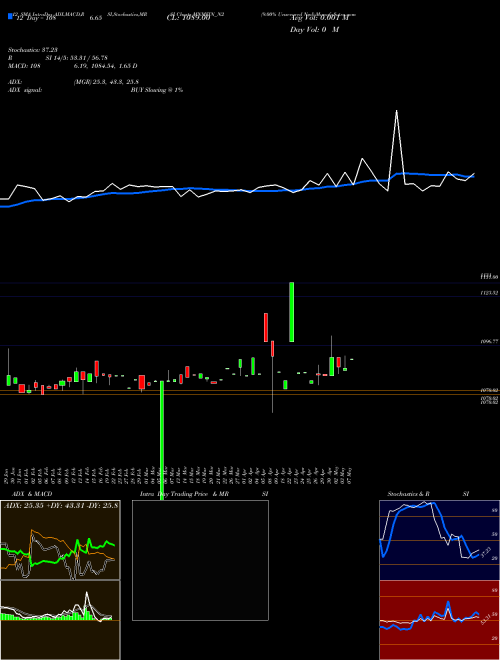Open the ADX indicator panel with green line

click(60, 540)
